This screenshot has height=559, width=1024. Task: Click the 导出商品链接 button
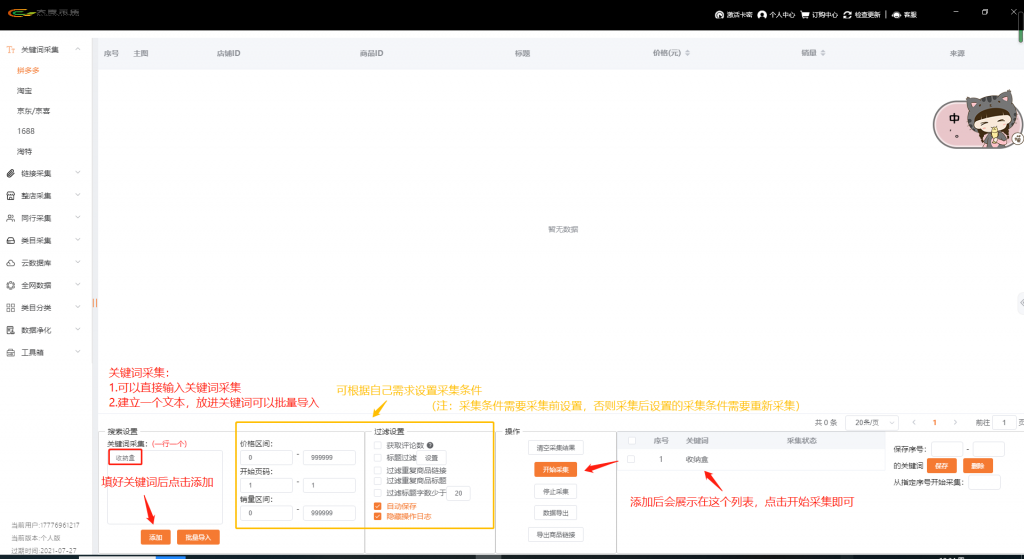coord(556,535)
